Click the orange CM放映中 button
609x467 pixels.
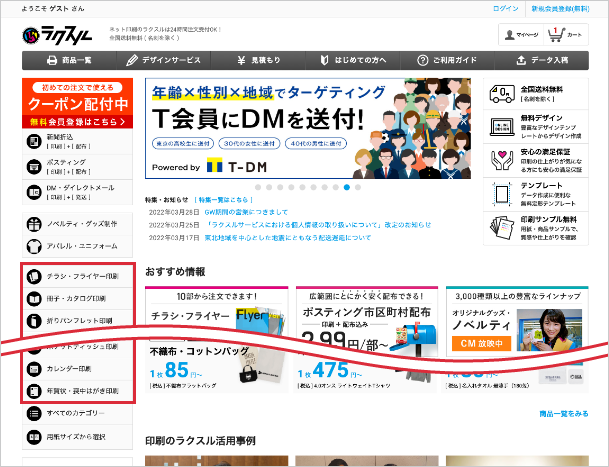(x=482, y=343)
